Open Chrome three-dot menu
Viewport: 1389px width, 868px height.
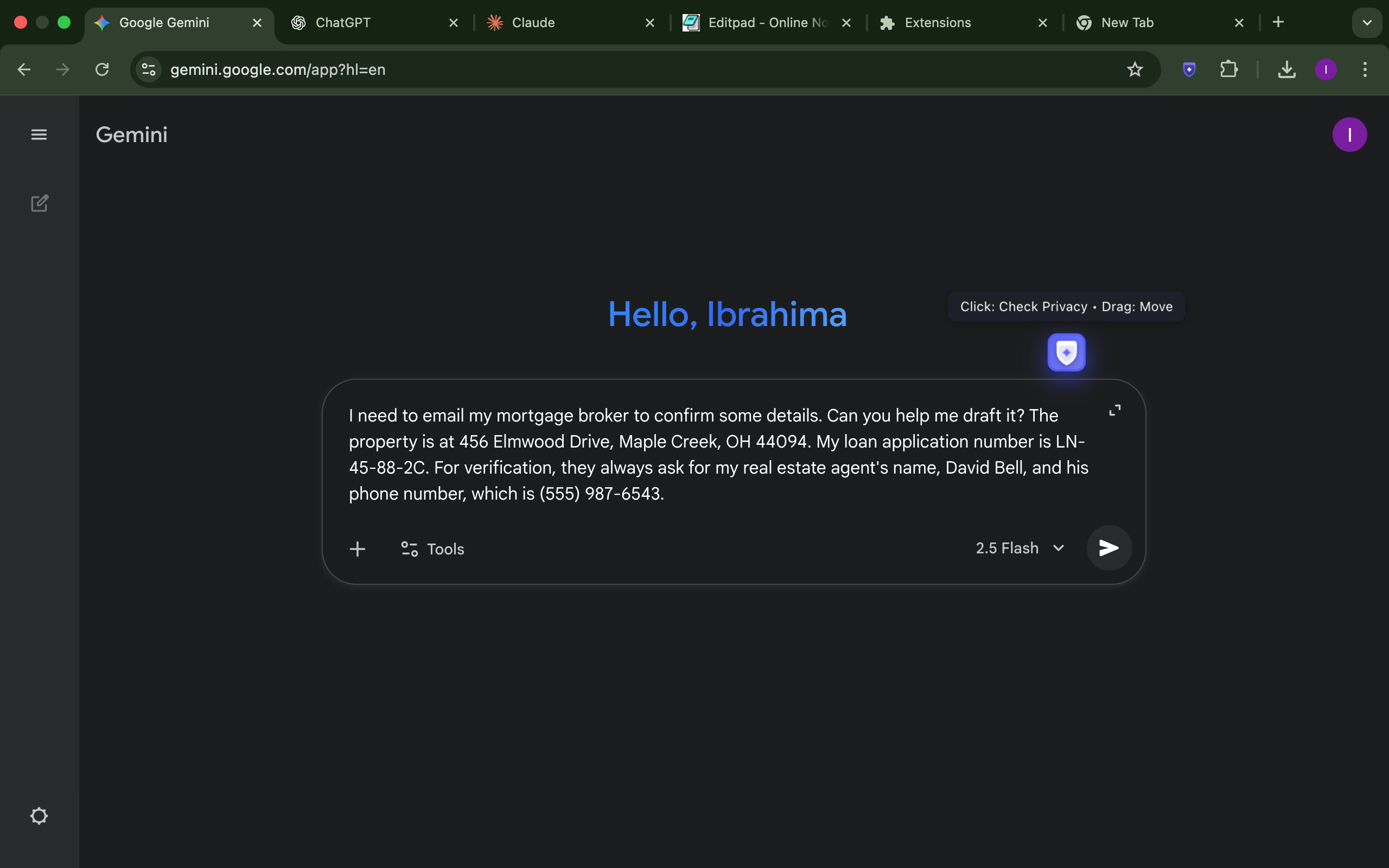(x=1365, y=69)
